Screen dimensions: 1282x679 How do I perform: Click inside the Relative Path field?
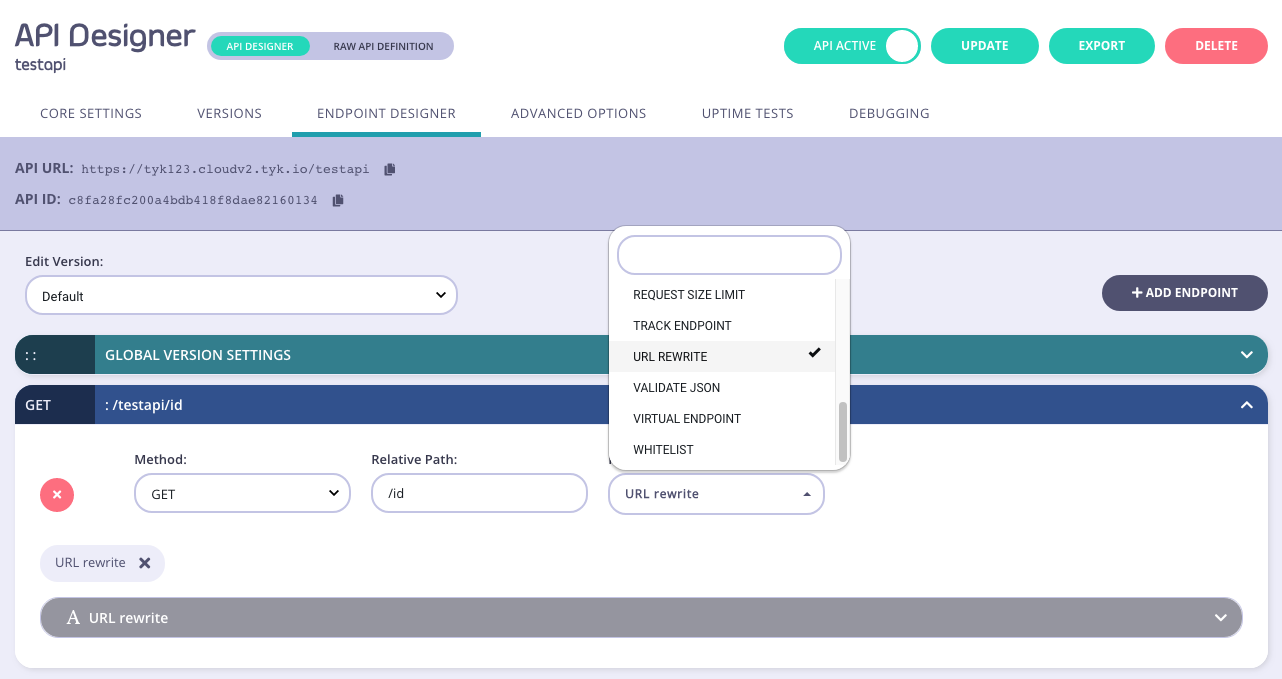(479, 493)
